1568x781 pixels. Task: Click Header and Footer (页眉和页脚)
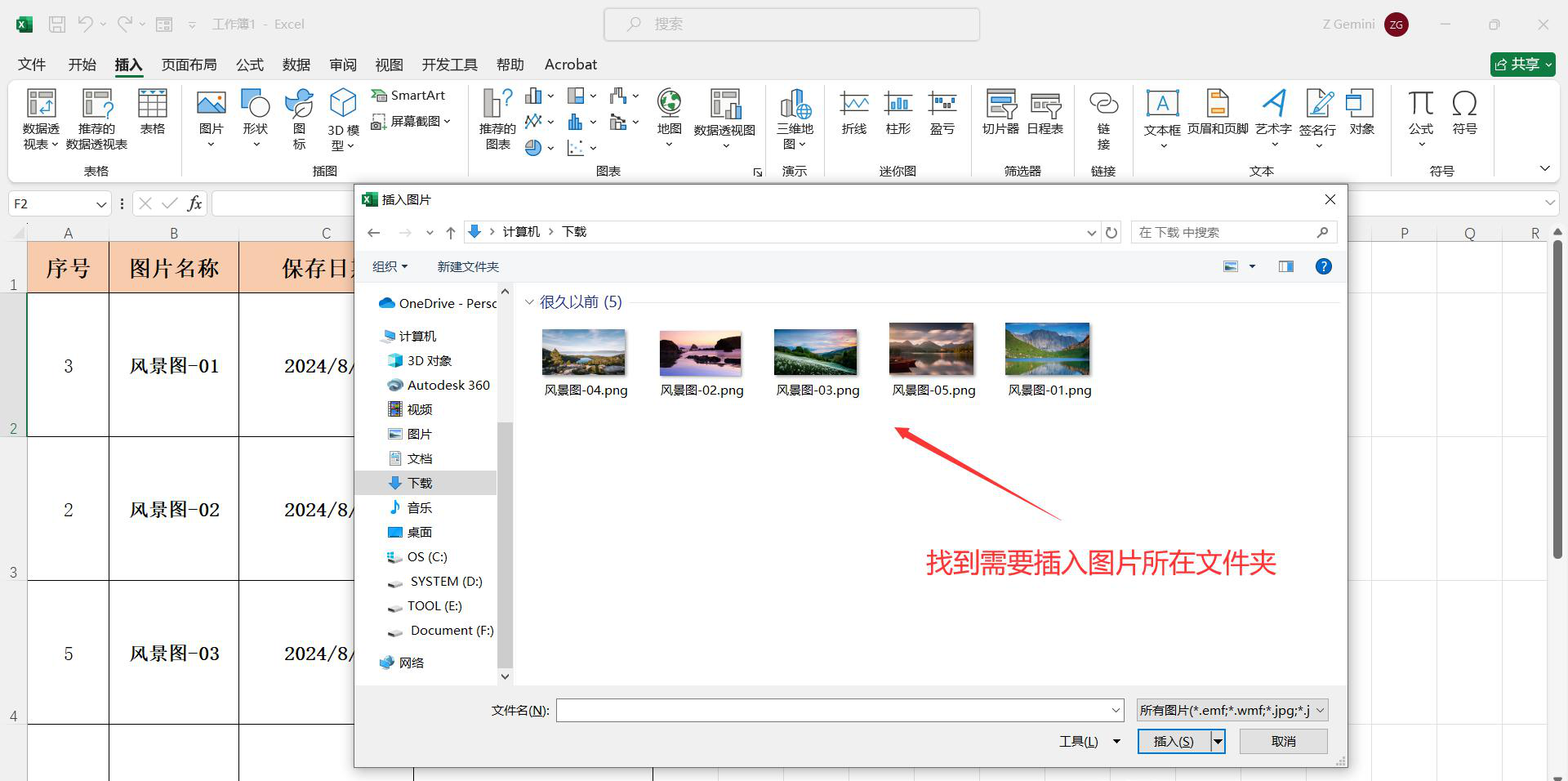tap(1218, 112)
